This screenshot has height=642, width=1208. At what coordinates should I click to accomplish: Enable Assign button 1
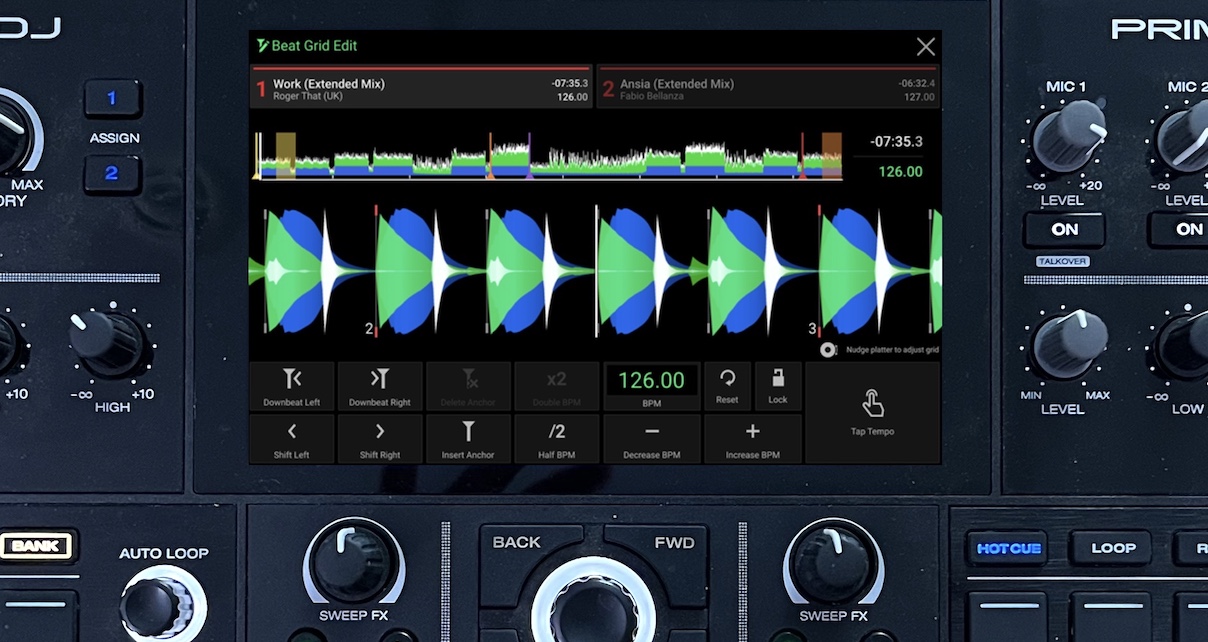(113, 98)
